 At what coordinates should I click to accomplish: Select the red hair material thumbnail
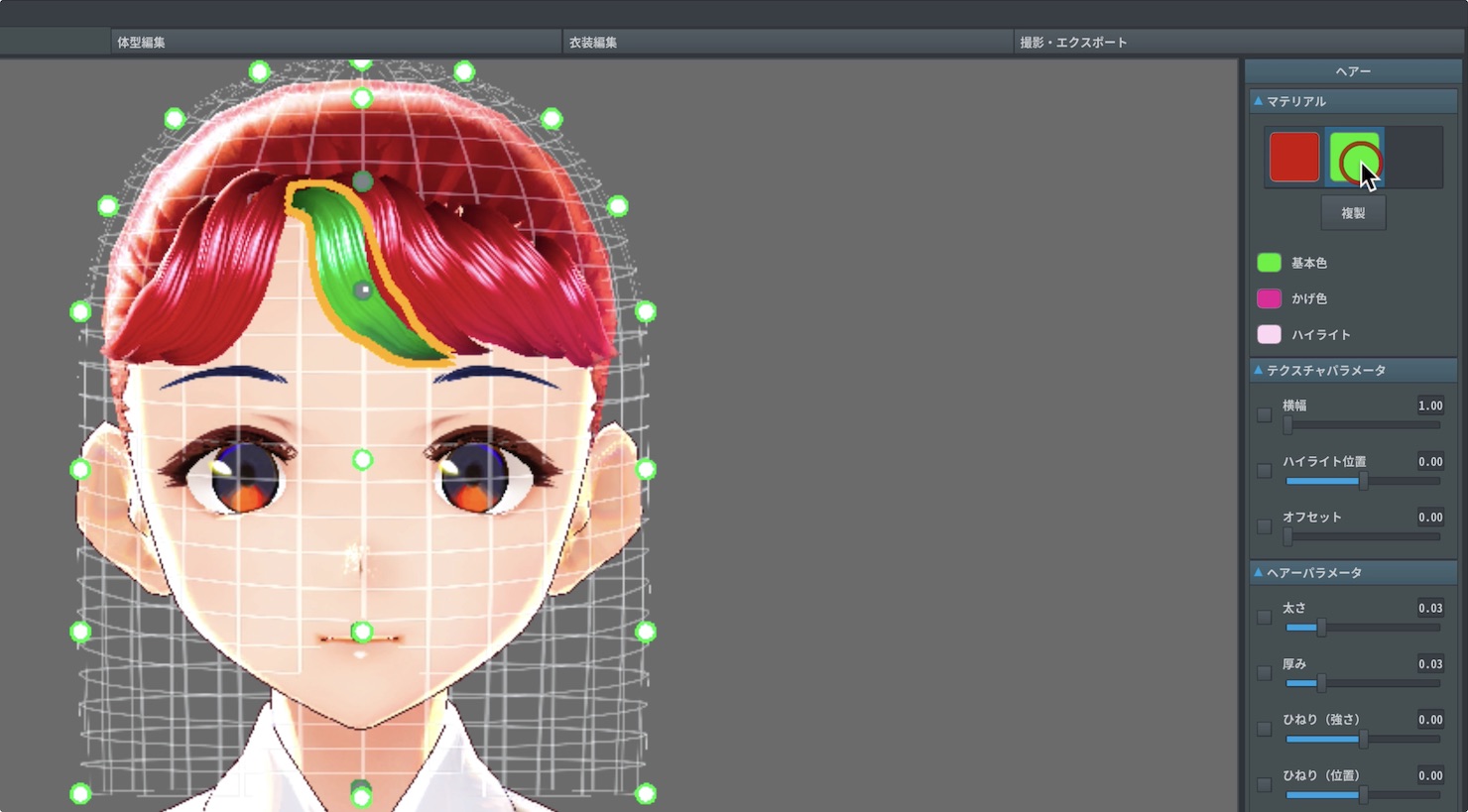(1294, 157)
